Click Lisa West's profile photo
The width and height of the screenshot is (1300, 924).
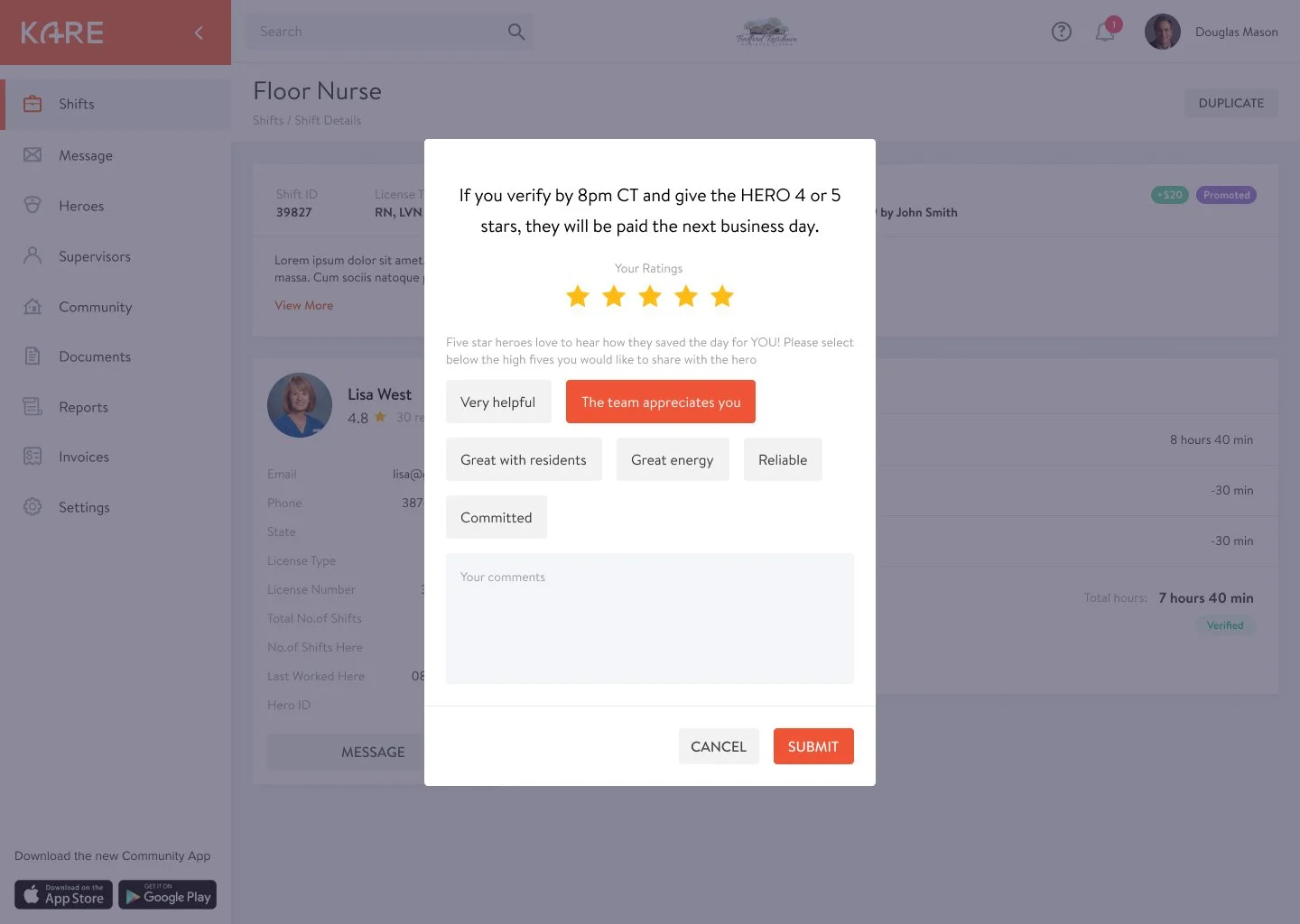300,405
